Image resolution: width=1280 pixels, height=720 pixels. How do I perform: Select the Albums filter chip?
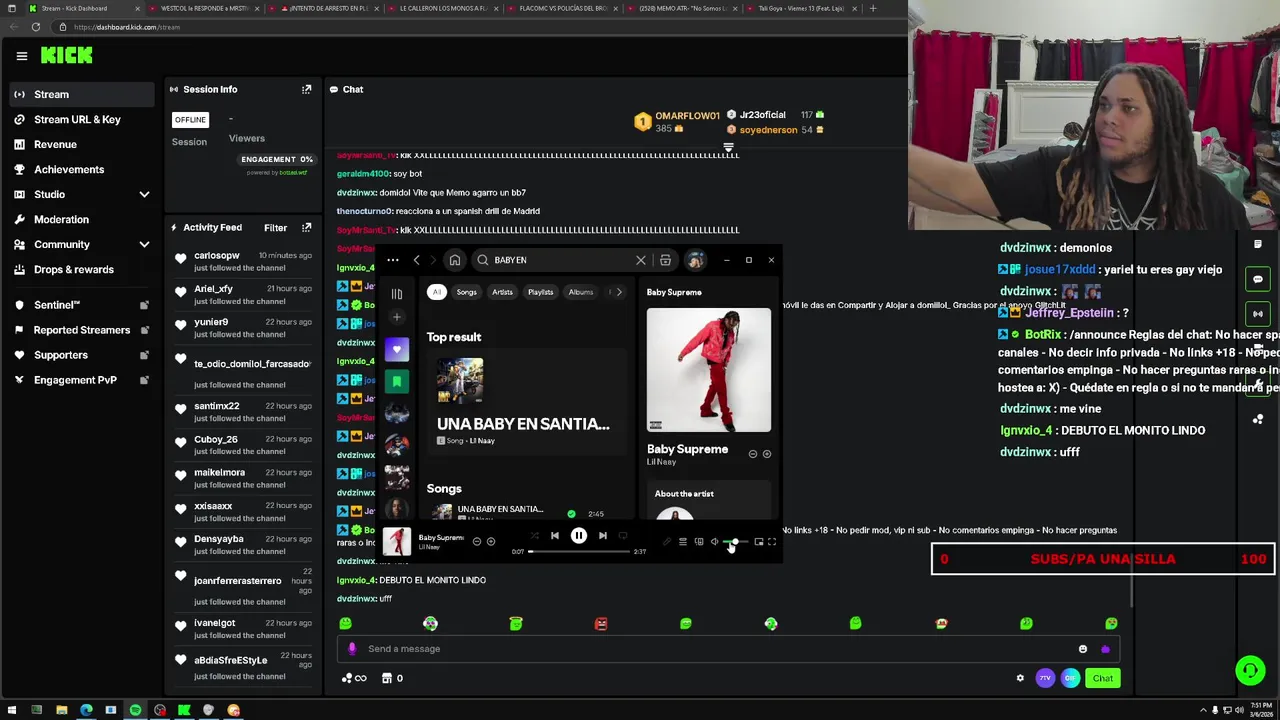point(581,292)
